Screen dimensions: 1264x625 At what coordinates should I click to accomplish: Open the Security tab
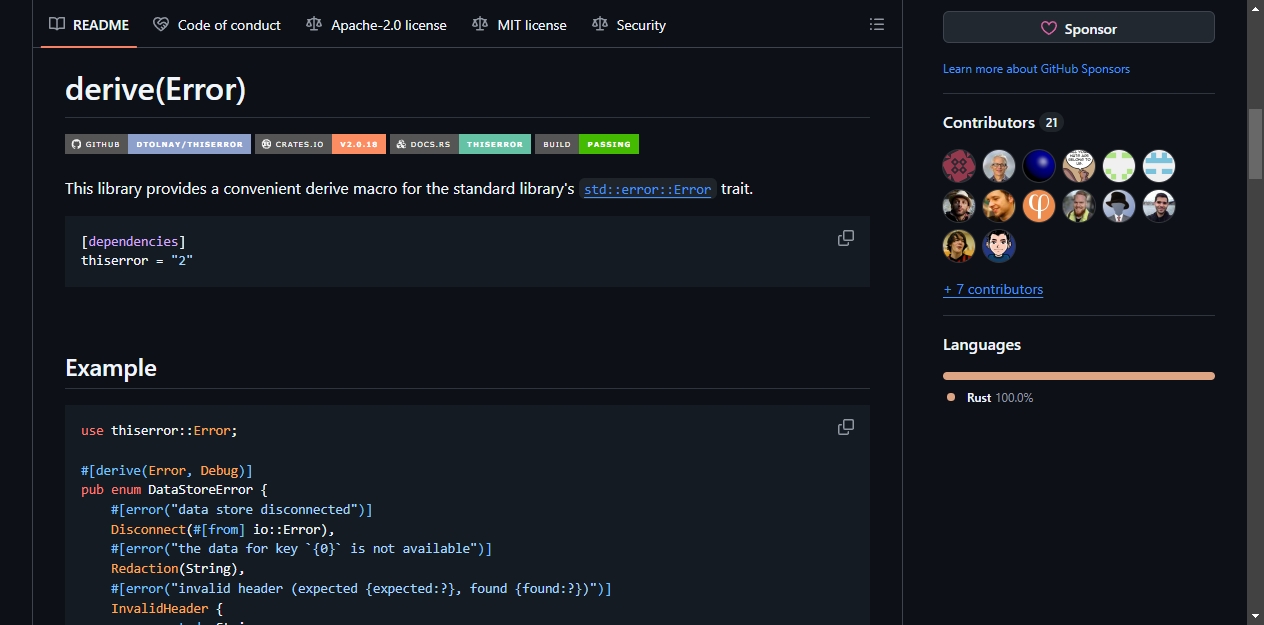click(629, 25)
